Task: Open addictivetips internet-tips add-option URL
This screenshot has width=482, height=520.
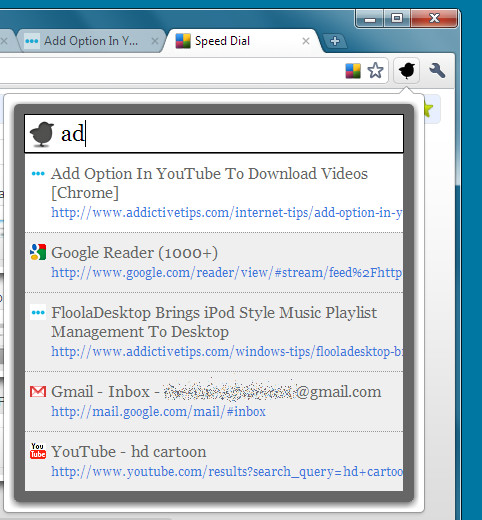Action: [x=227, y=213]
